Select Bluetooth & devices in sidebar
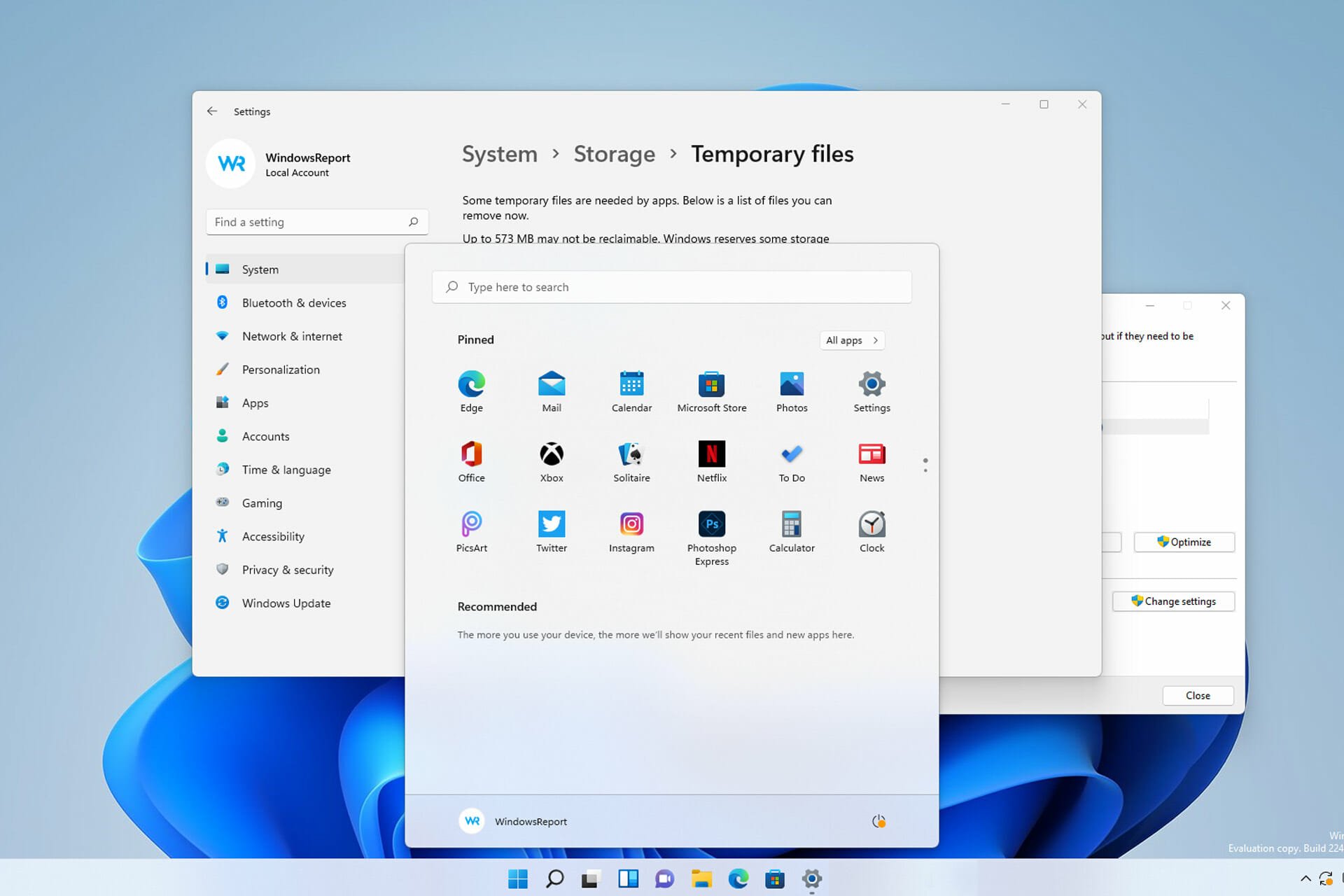The width and height of the screenshot is (1344, 896). click(x=293, y=302)
